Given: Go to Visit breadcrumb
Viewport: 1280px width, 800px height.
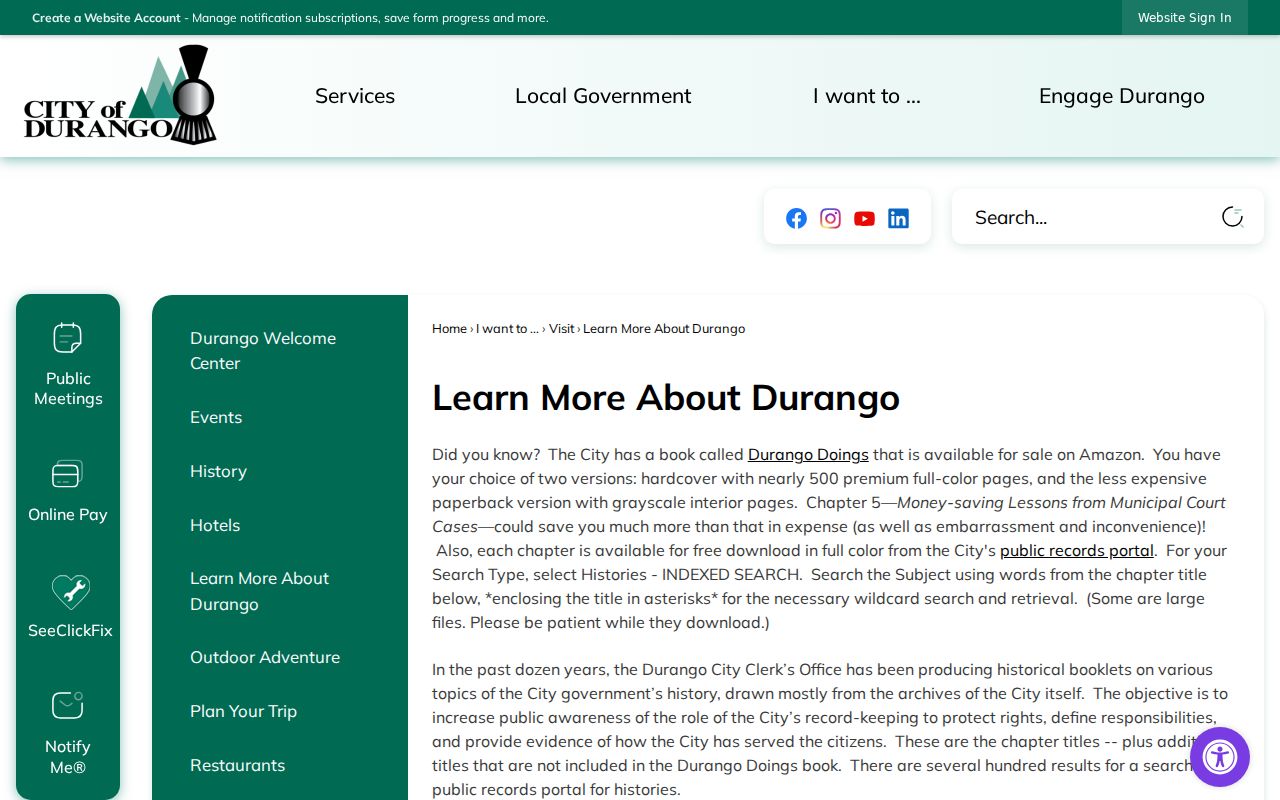Looking at the screenshot, I should (x=561, y=328).
